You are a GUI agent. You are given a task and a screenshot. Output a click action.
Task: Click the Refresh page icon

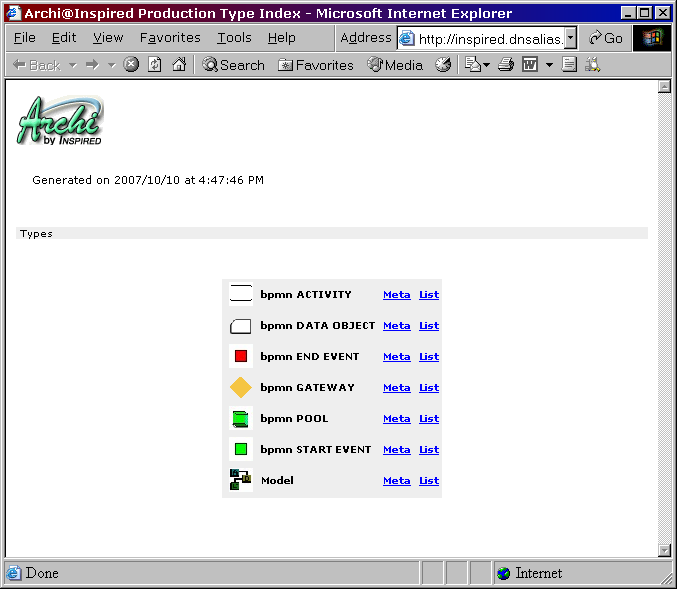155,65
